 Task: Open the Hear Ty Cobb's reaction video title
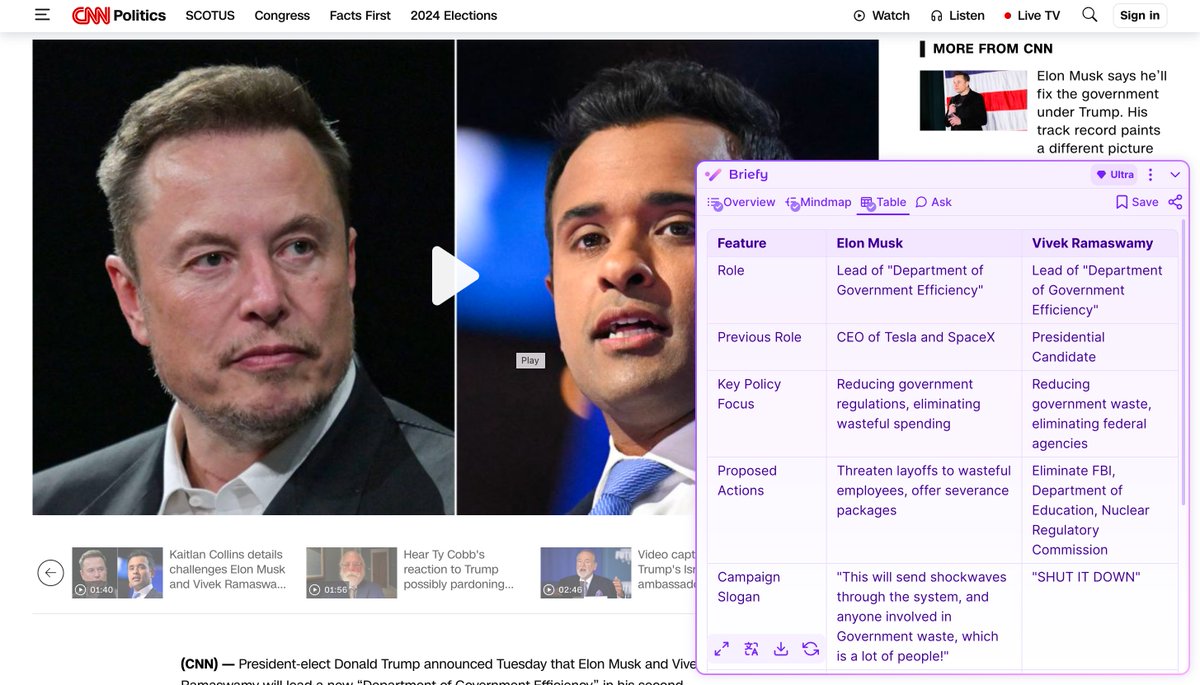pos(458,569)
